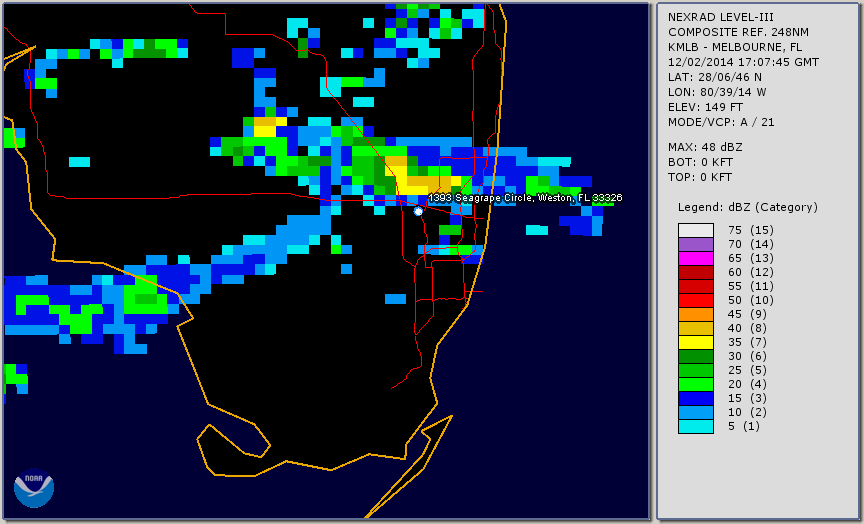The height and width of the screenshot is (524, 864).
Task: Click the 'KMLB - MELBOURNE, FL' station text
Action: 735,47
